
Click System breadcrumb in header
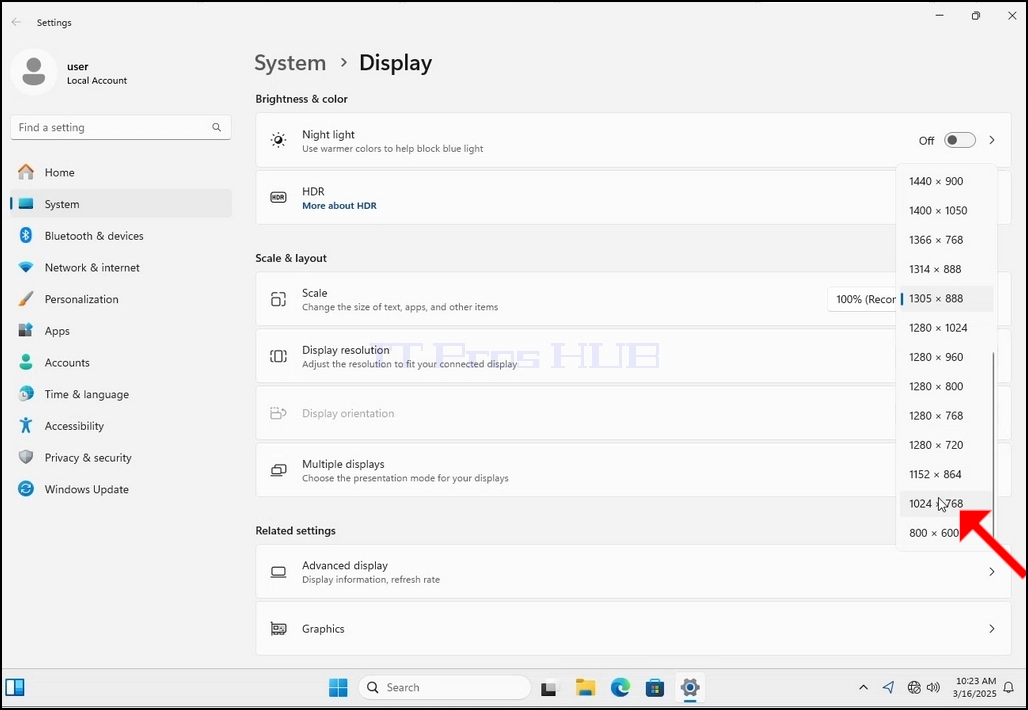click(290, 63)
